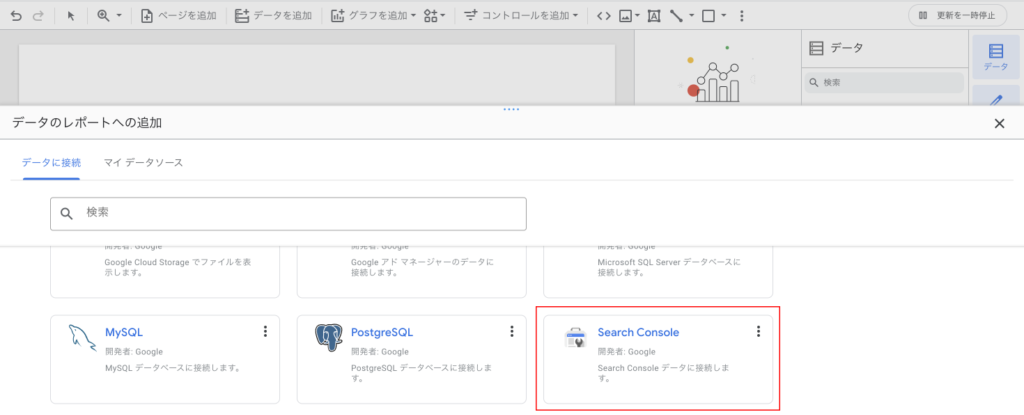
Task: Click the データ panel header icon
Action: point(815,48)
